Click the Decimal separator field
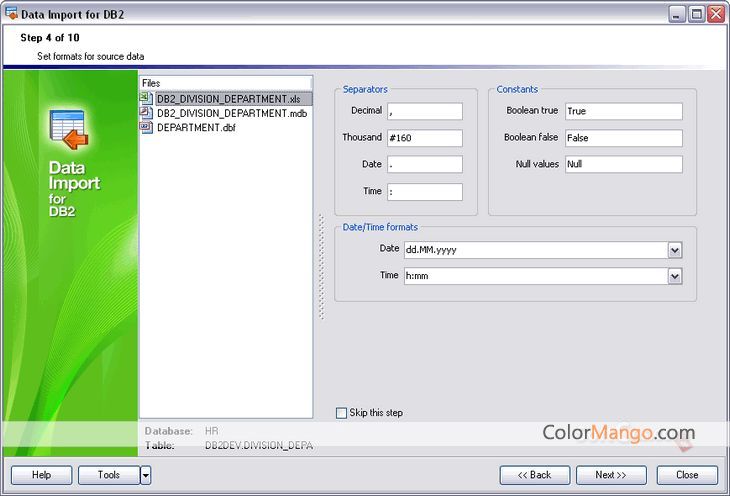 point(425,111)
